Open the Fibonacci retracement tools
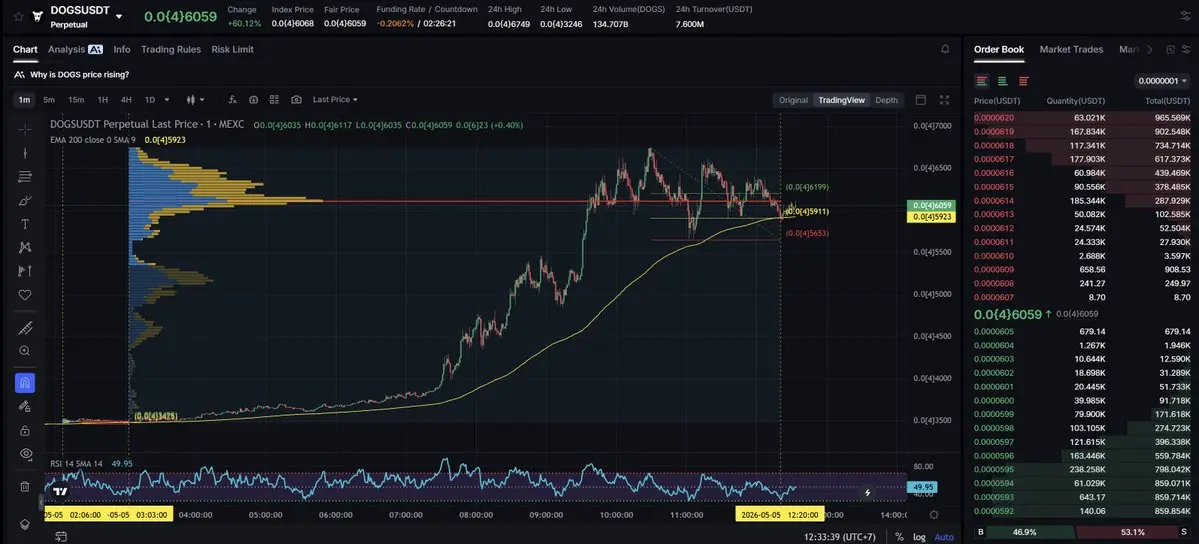This screenshot has height=544, width=1199. click(25, 177)
